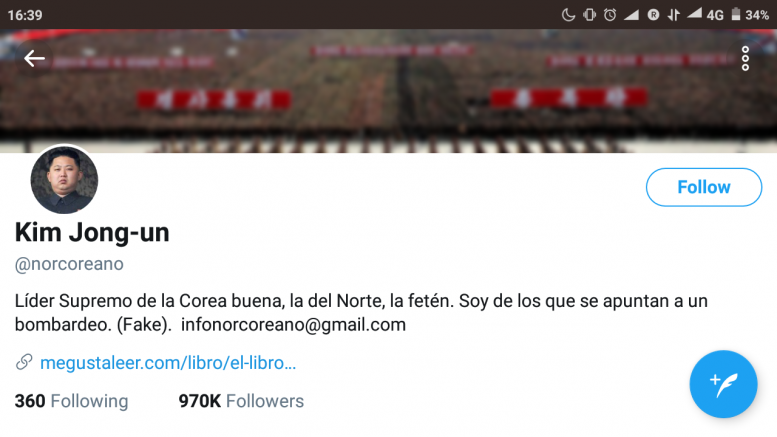The height and width of the screenshot is (437, 777).
Task: Tap the 4G network indicator
Action: (715, 15)
